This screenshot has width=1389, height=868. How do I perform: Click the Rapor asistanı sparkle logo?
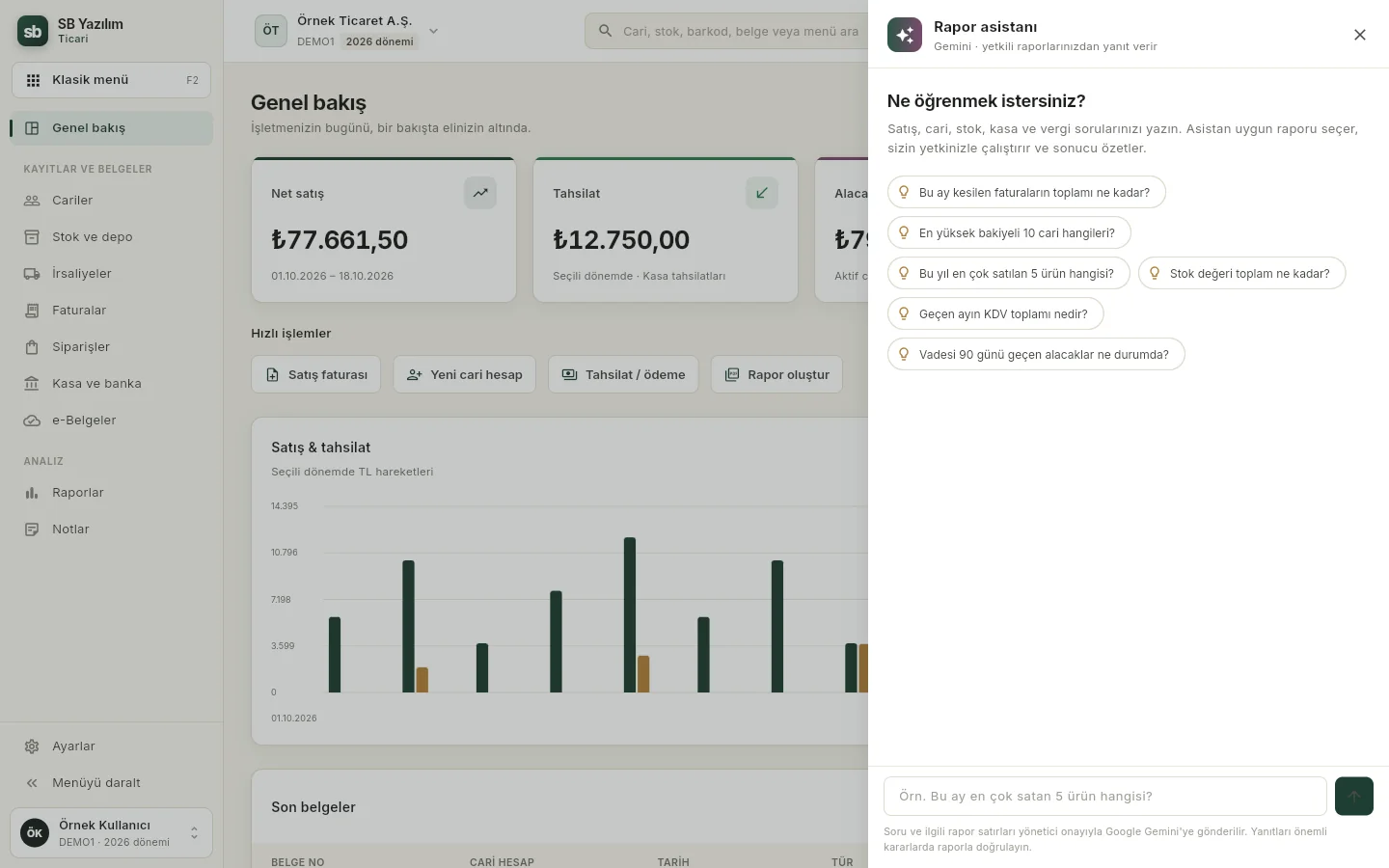tap(905, 35)
